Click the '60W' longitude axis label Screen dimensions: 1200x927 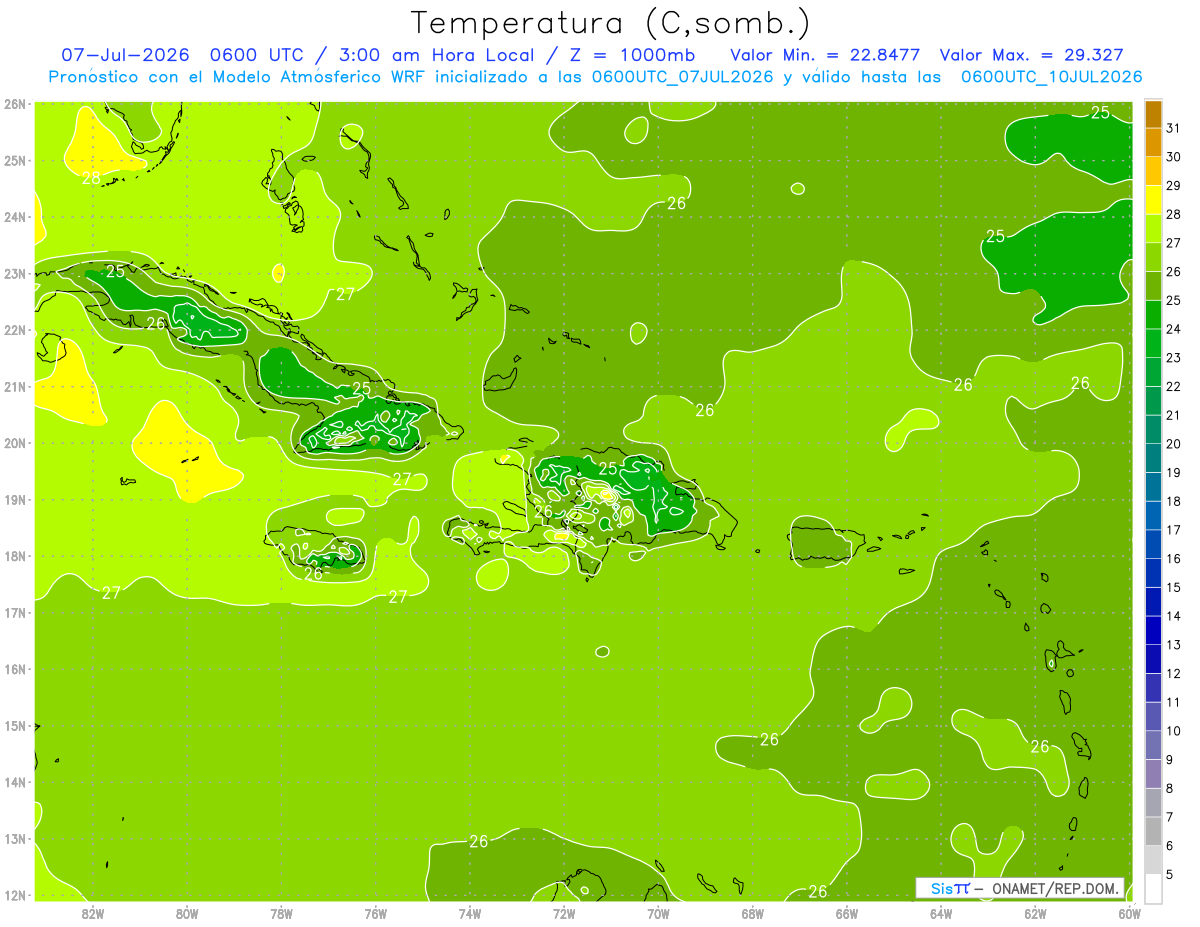tap(1129, 914)
